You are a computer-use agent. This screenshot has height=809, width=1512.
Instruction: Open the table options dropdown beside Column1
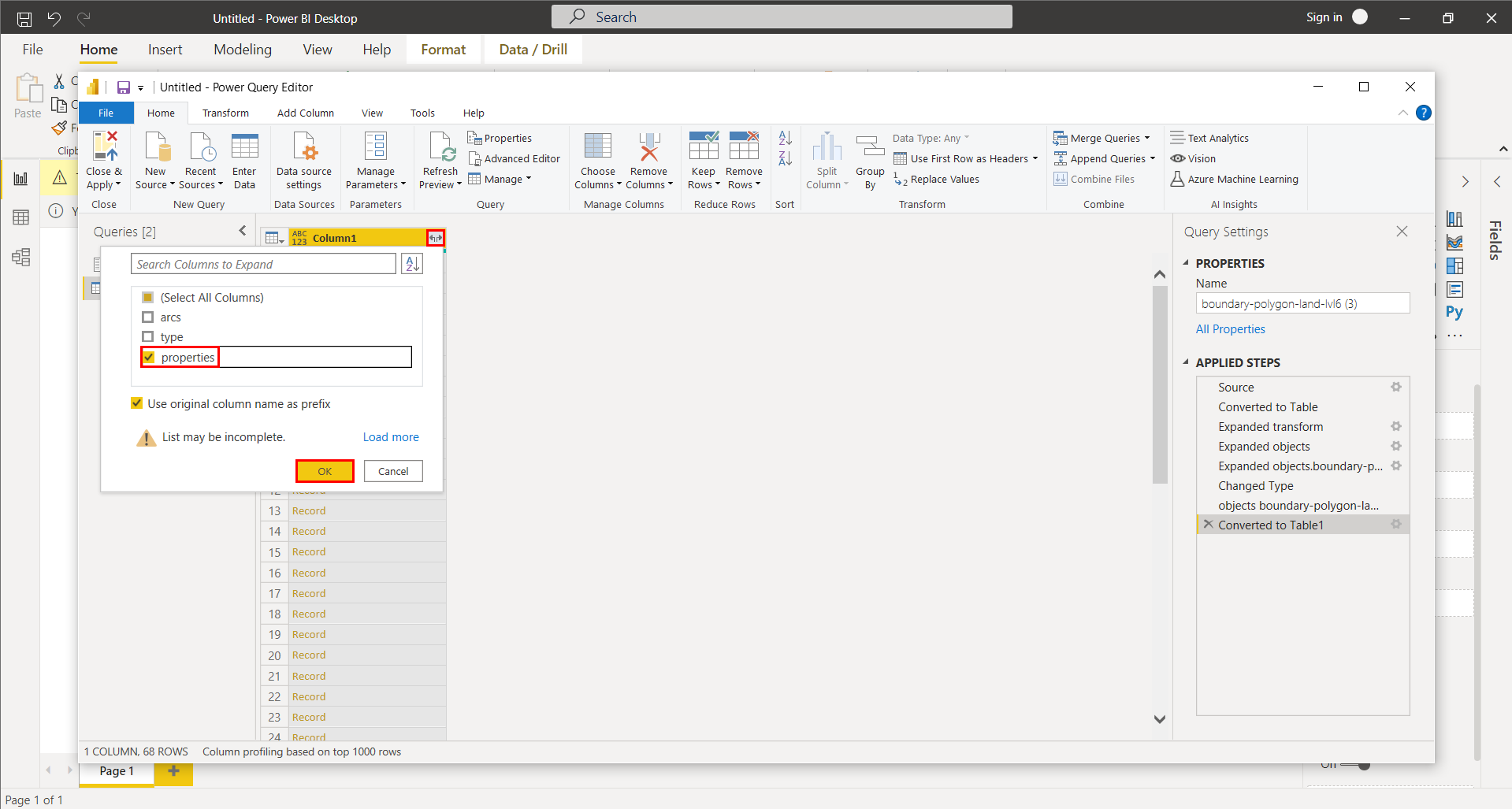tap(274, 238)
